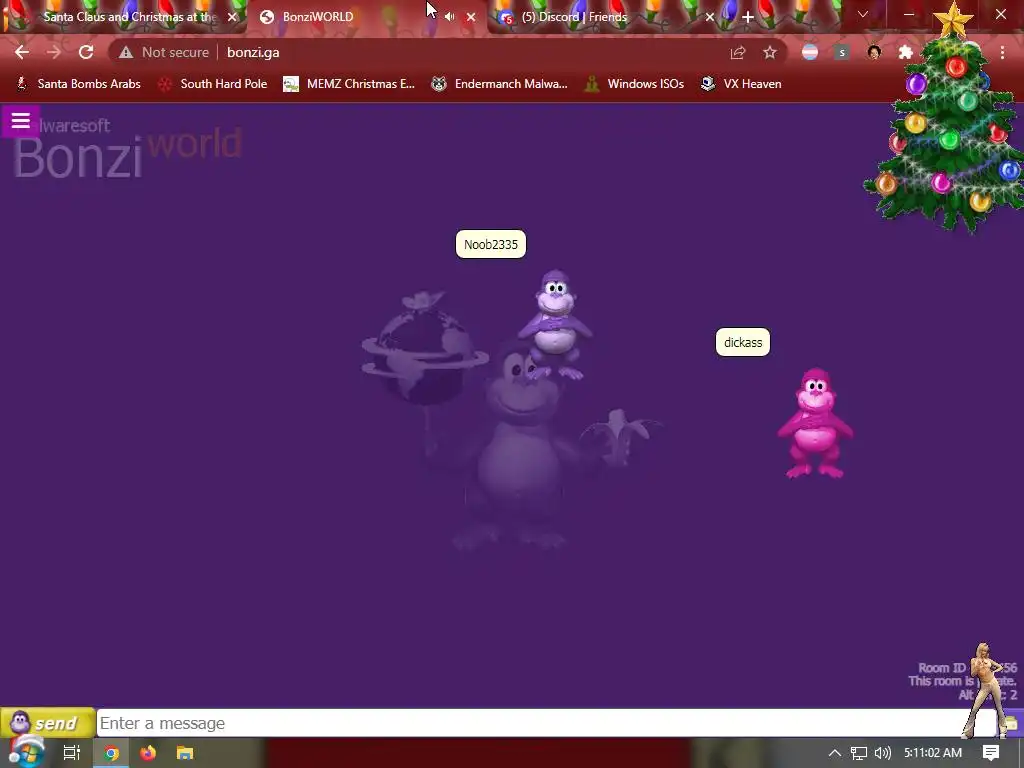Image resolution: width=1024 pixels, height=768 pixels.
Task: Open the VX Heaven bookmark
Action: (x=741, y=84)
